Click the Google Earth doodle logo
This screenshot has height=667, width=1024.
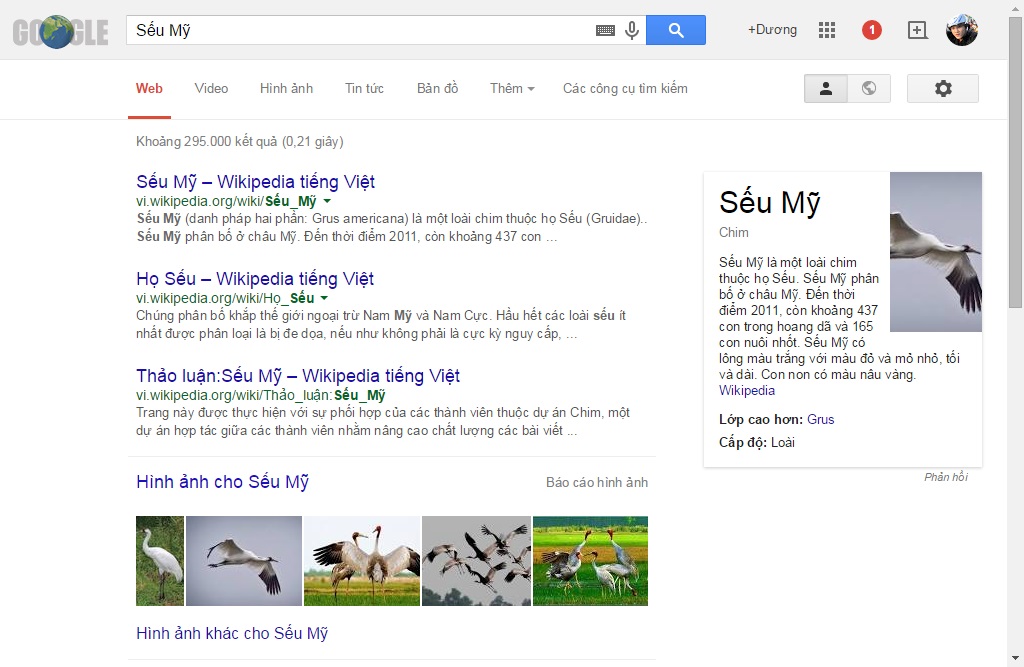click(x=60, y=31)
